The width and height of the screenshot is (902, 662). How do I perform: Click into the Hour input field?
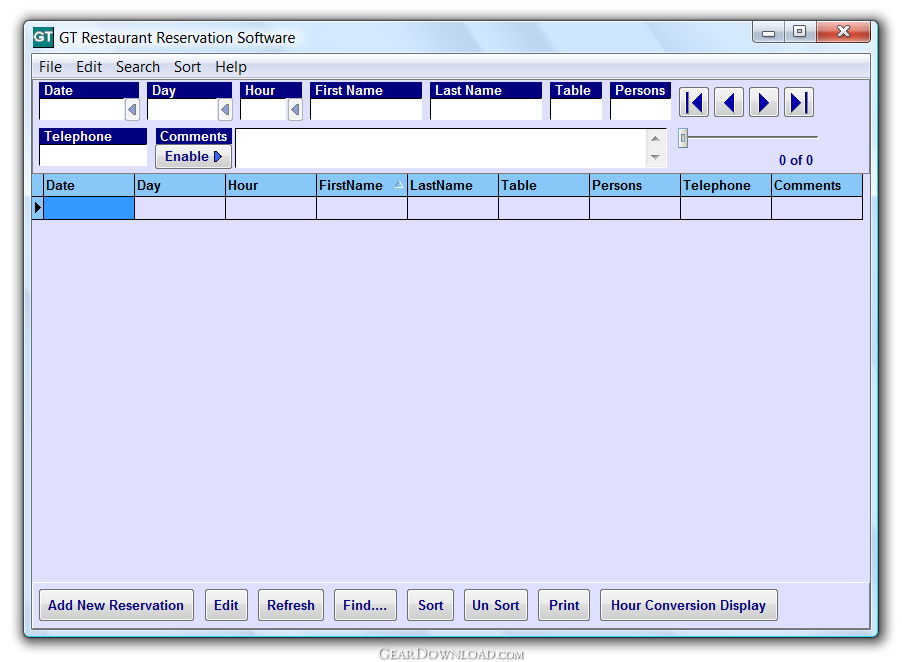coord(264,109)
